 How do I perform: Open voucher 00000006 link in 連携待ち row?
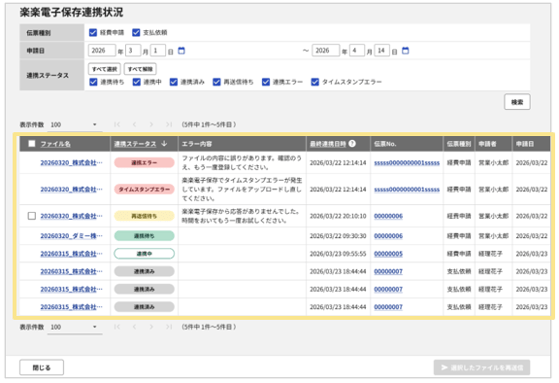coord(388,236)
